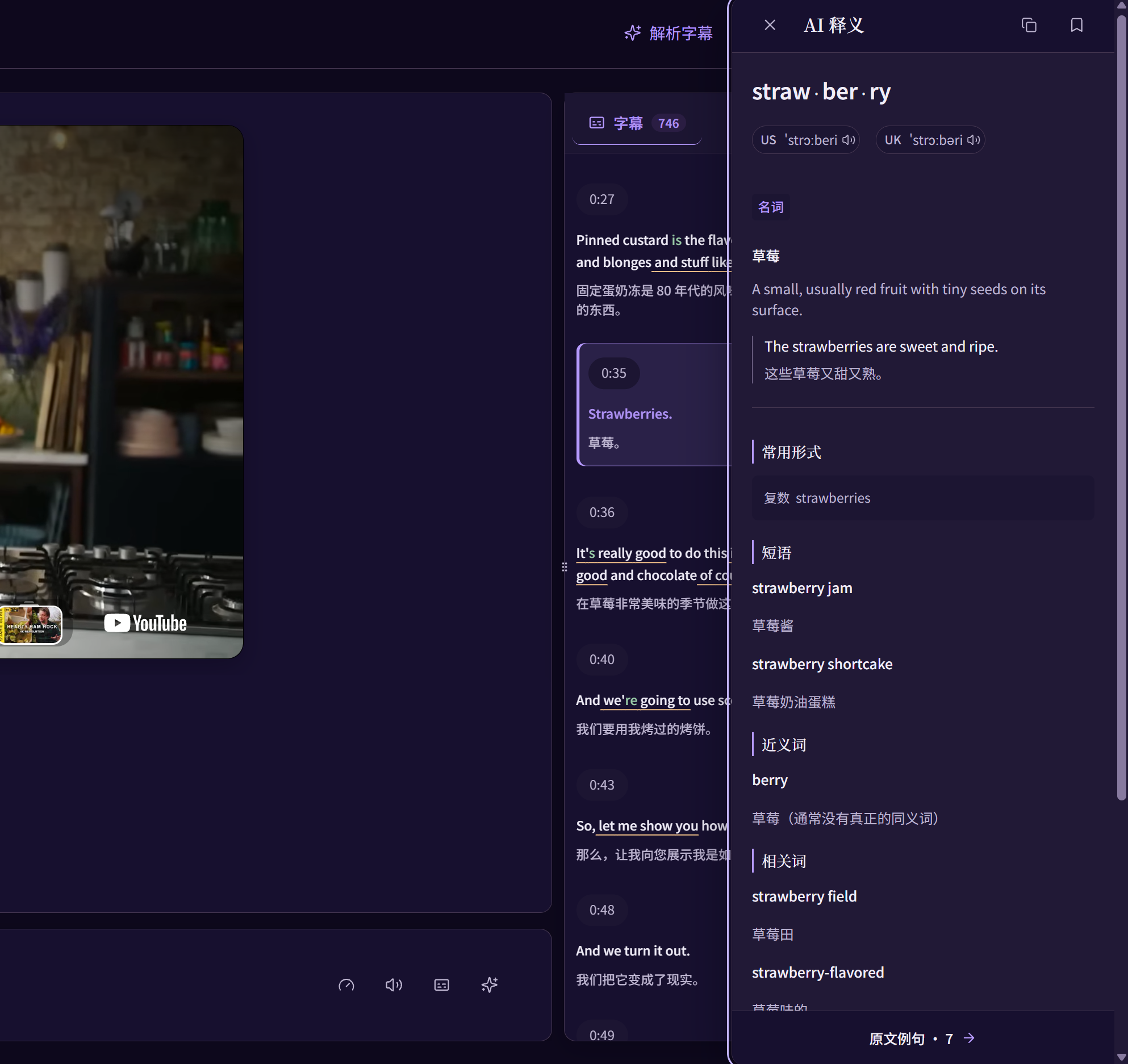1128x1064 pixels.
Task: Toggle volume in the player bar
Action: pyautogui.click(x=394, y=984)
